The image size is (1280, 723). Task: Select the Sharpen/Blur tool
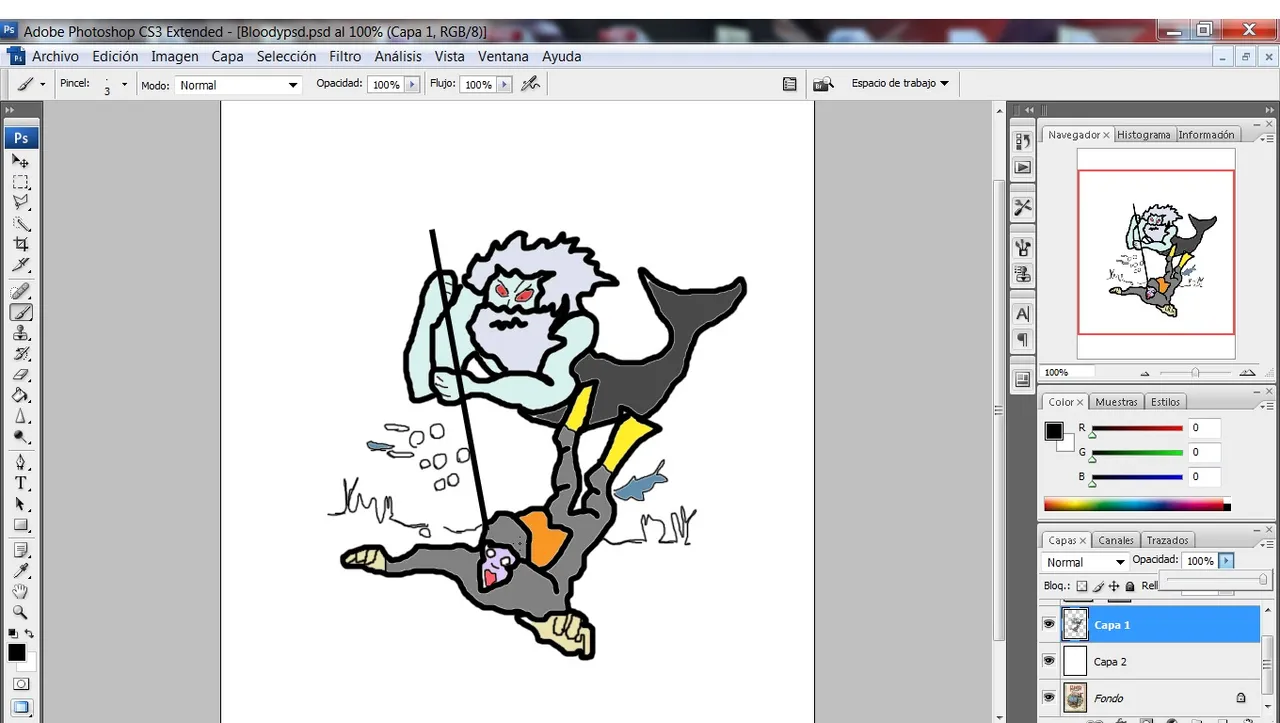20,417
